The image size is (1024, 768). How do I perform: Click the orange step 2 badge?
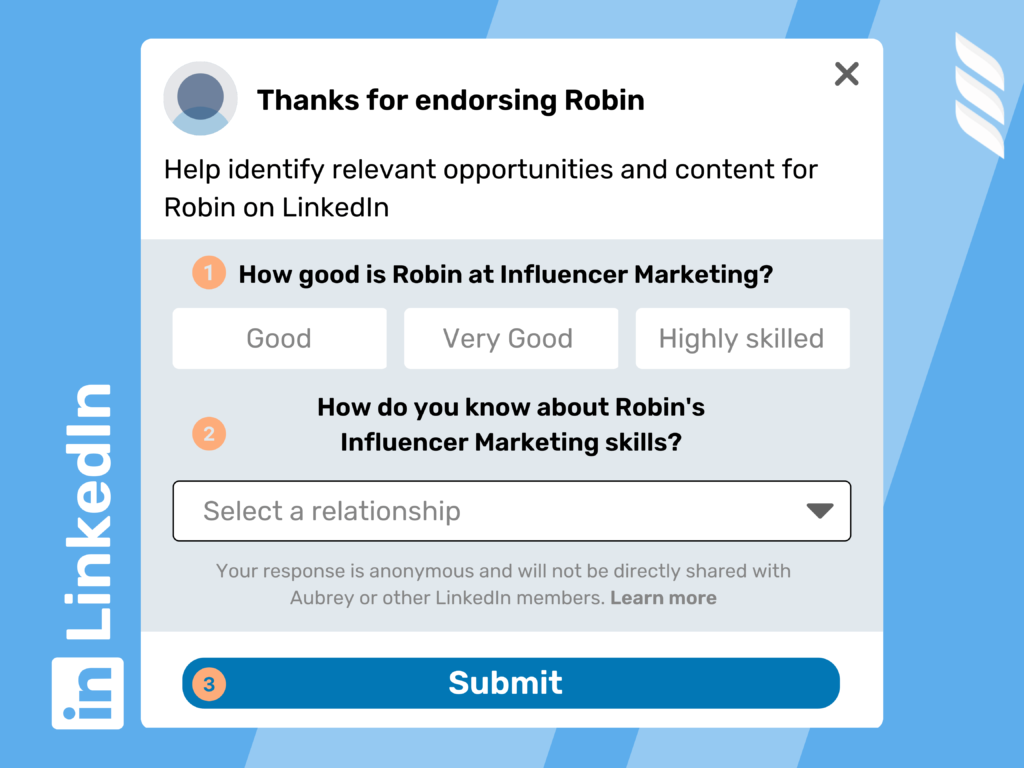(207, 432)
